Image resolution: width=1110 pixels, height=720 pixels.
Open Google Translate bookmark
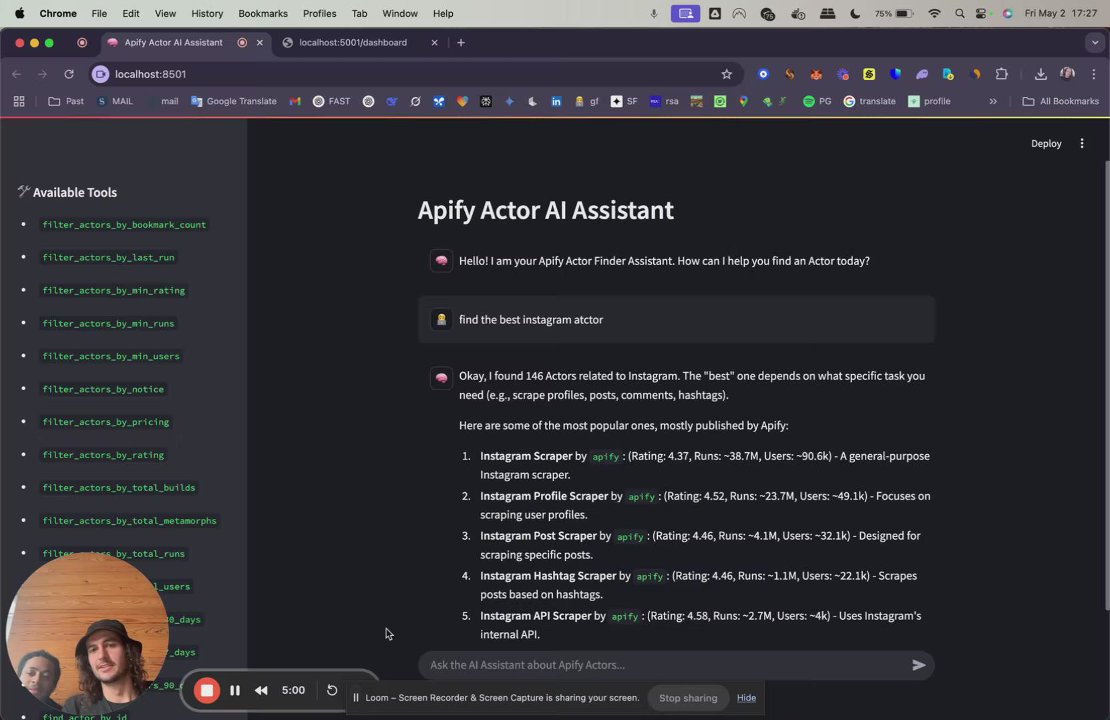234,101
